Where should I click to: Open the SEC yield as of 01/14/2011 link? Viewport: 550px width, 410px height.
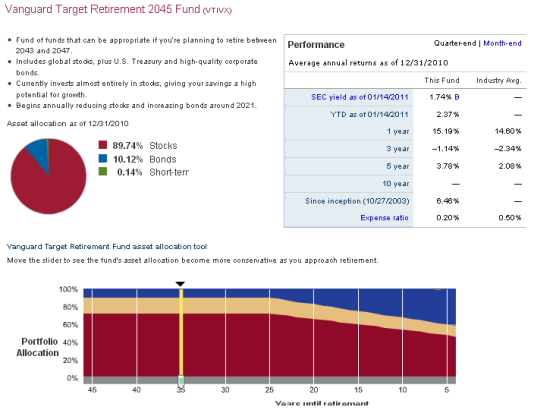[360, 97]
